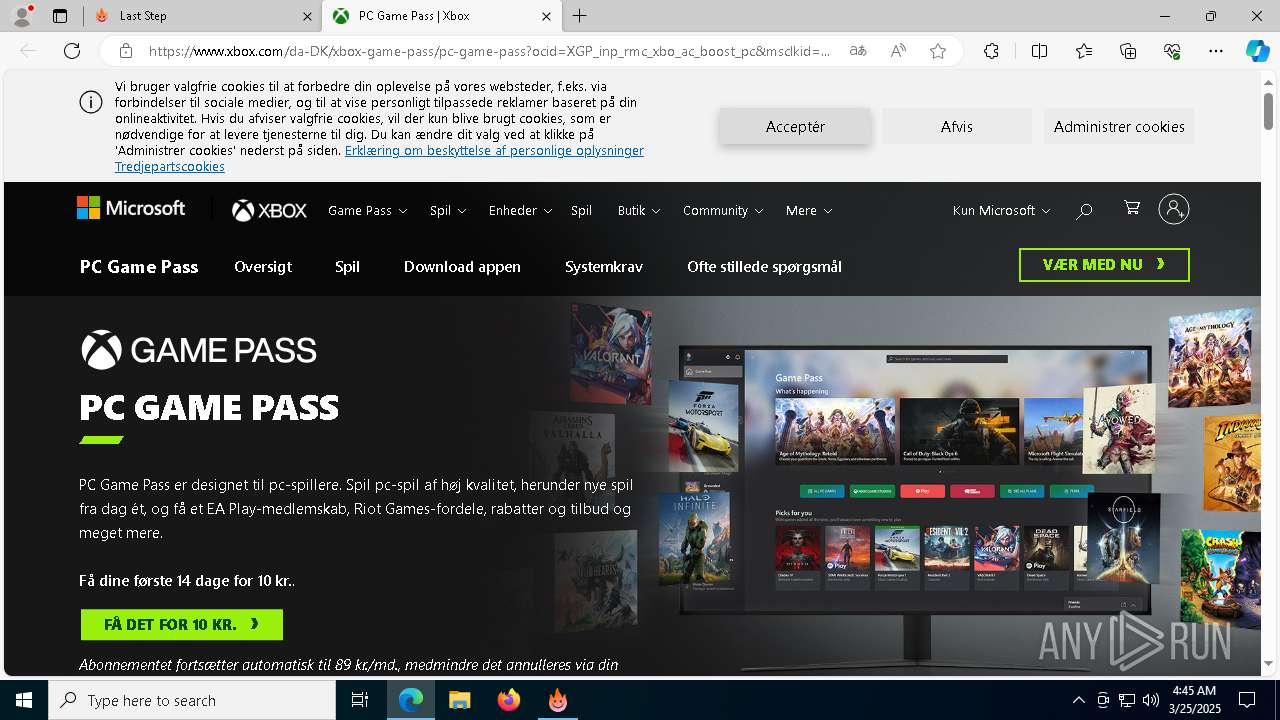Reload the page with the refresh icon
Screen dimensions: 1280x720
(x=72, y=51)
